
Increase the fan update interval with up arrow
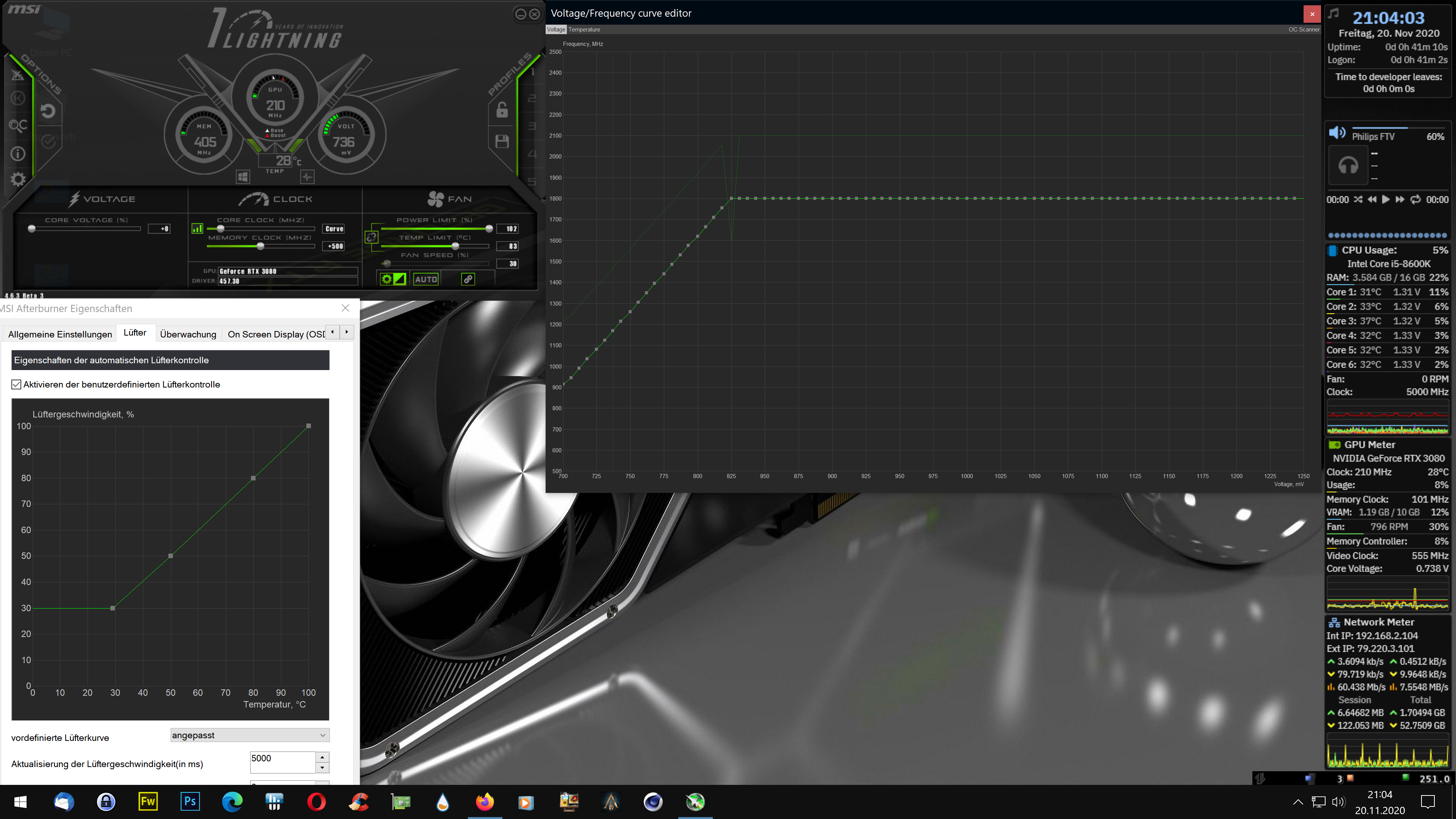(x=322, y=757)
